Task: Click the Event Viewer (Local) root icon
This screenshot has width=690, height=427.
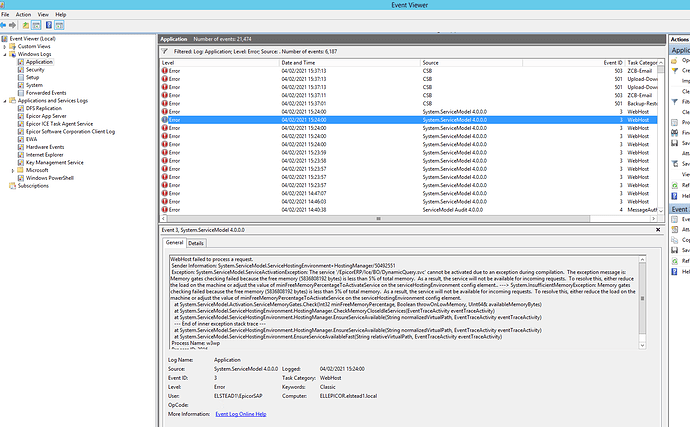Action: (x=4, y=39)
